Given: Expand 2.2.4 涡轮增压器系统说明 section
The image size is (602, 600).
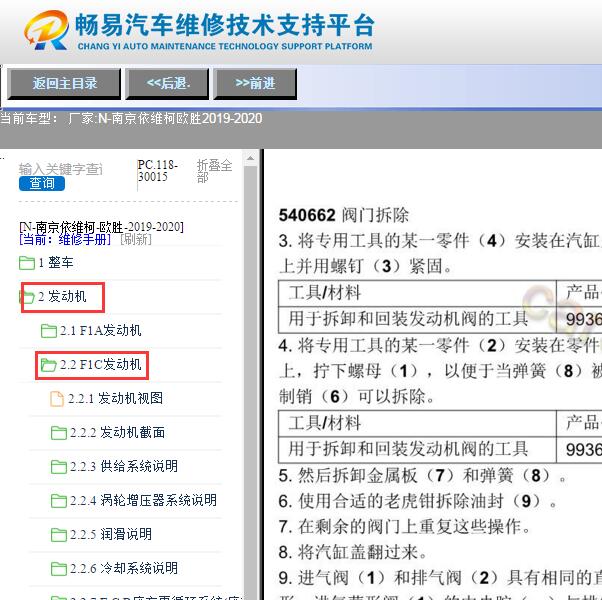Looking at the screenshot, I should [143, 500].
